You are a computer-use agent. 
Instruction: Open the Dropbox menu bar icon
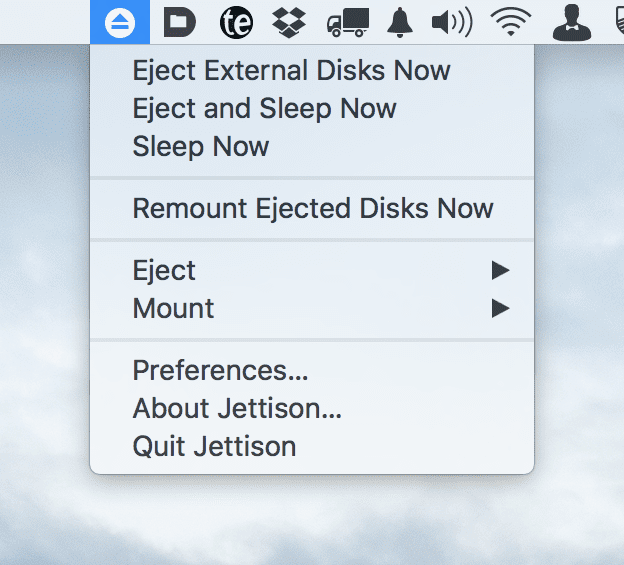point(291,22)
